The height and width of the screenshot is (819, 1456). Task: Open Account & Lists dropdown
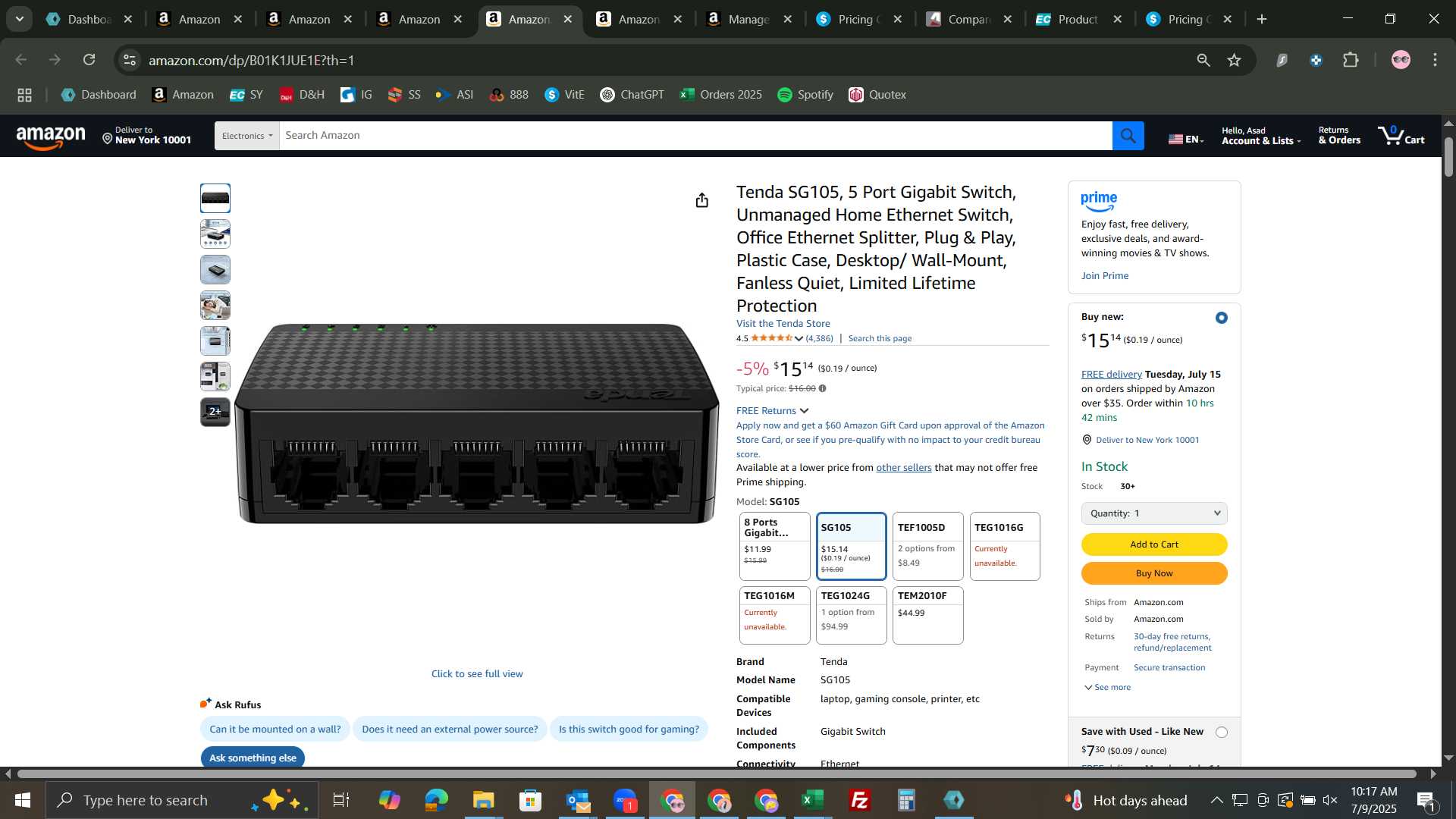click(1260, 136)
